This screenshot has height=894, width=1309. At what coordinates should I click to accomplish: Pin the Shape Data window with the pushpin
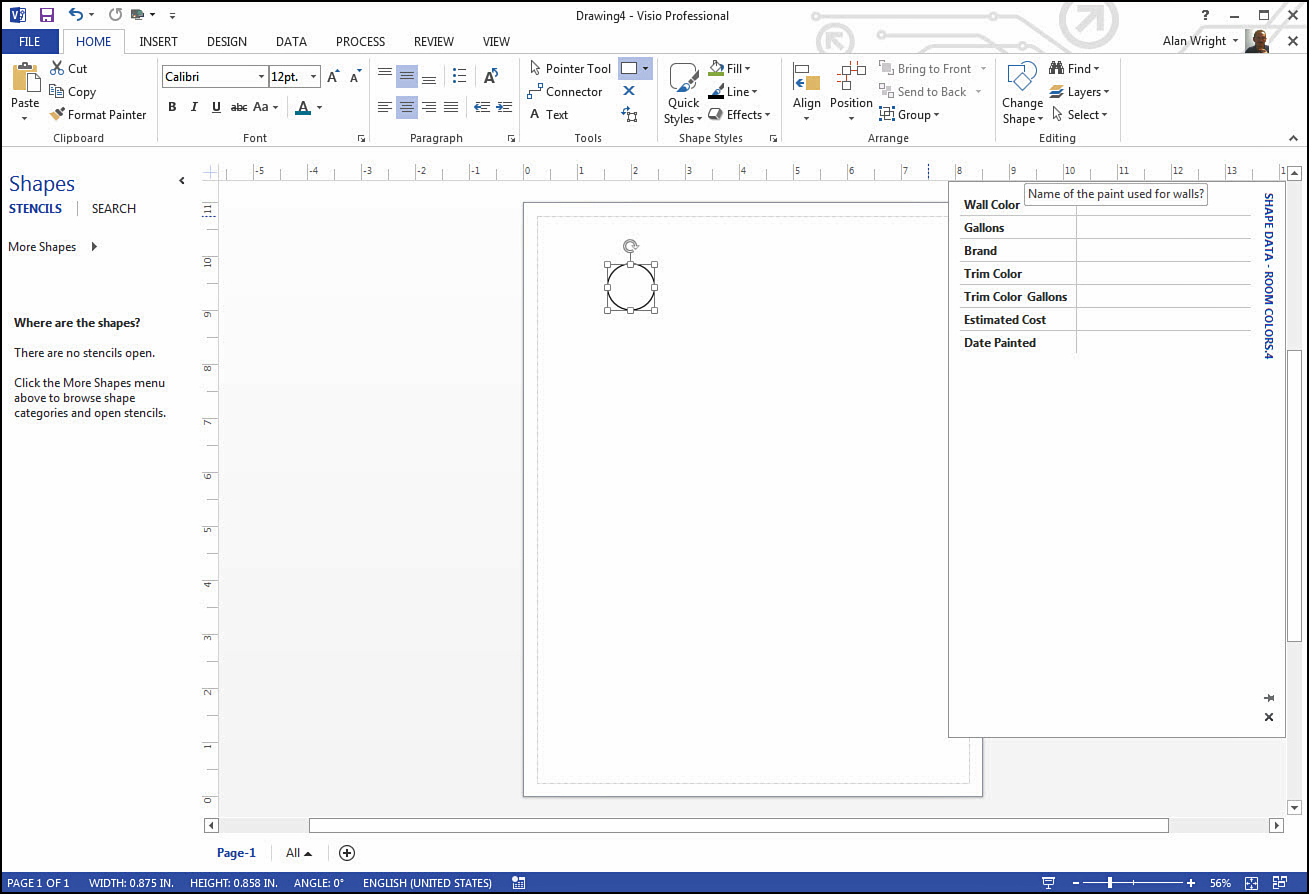coord(1269,698)
